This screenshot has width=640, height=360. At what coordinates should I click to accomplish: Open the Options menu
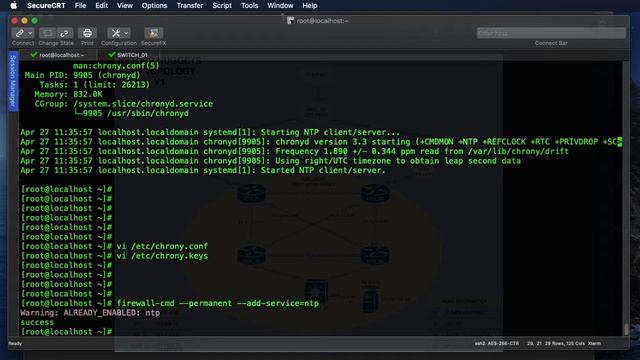pos(154,6)
